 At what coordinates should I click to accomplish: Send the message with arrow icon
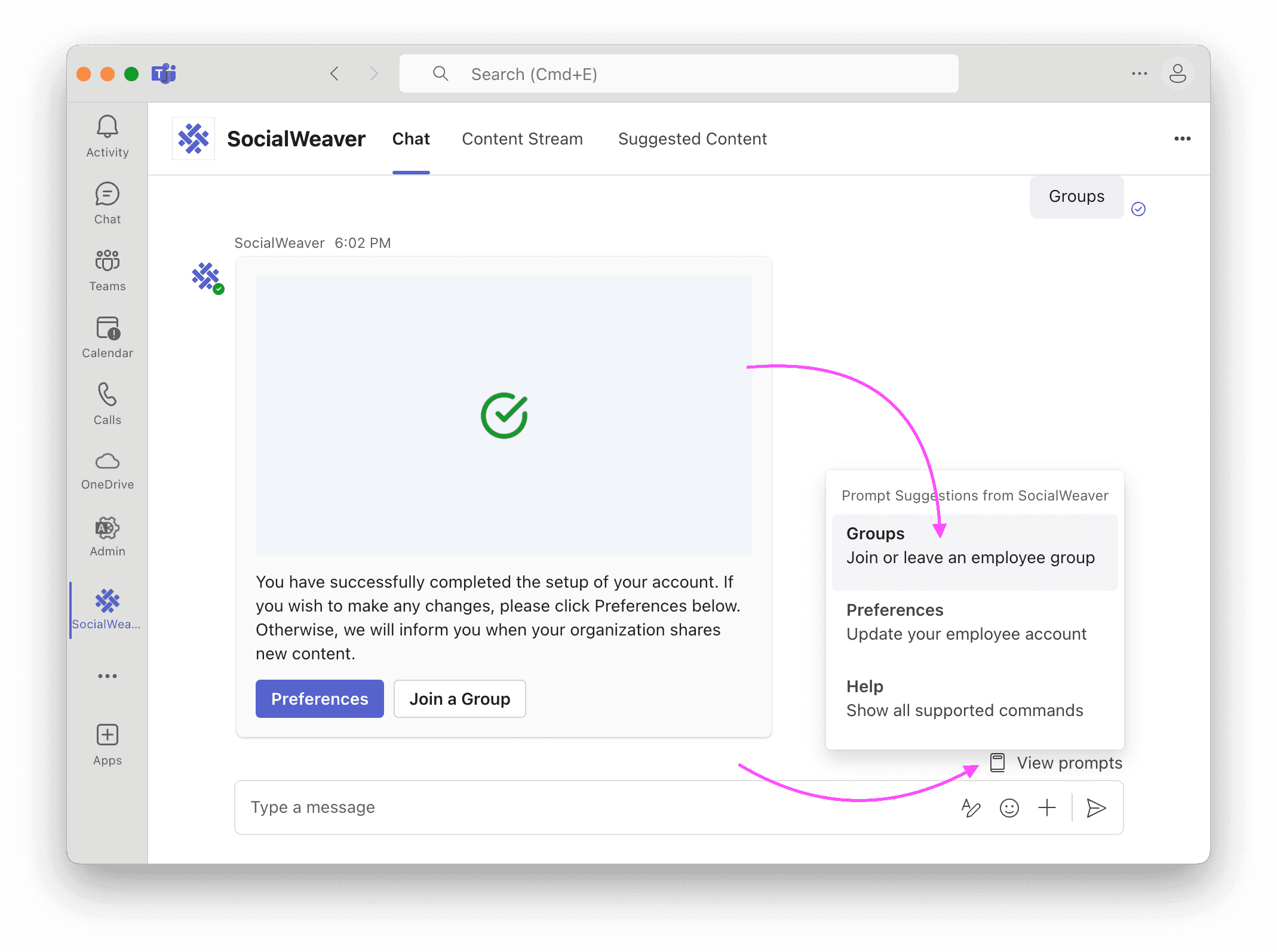click(x=1097, y=808)
